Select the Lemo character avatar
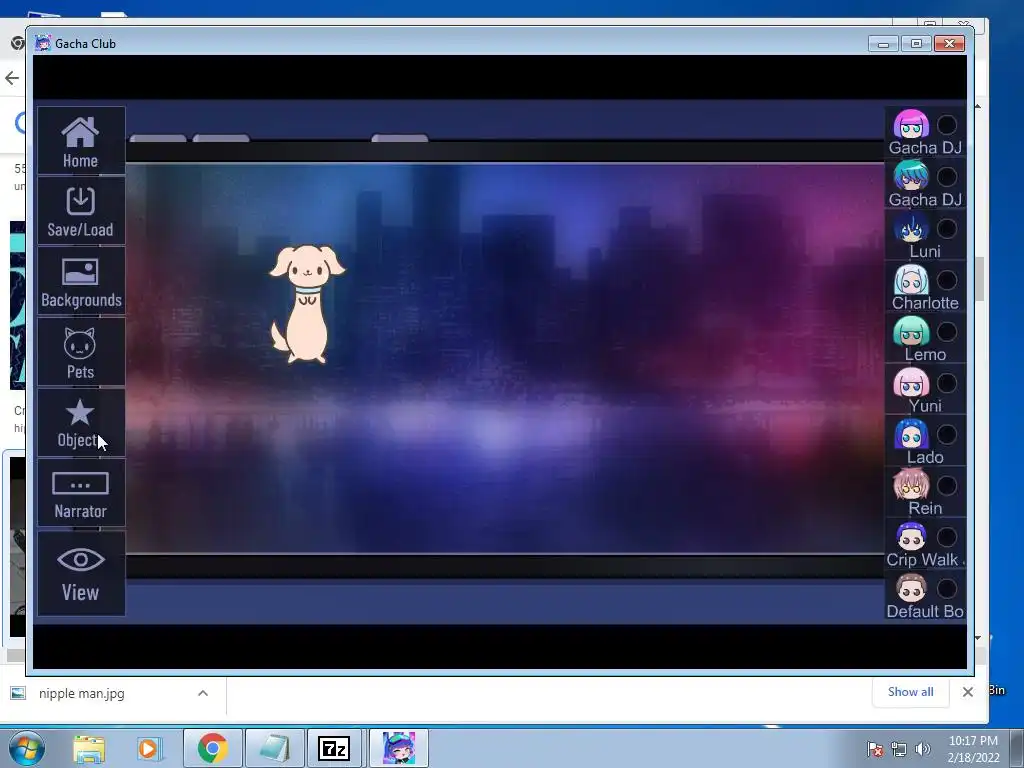This screenshot has height=768, width=1024. 911,331
